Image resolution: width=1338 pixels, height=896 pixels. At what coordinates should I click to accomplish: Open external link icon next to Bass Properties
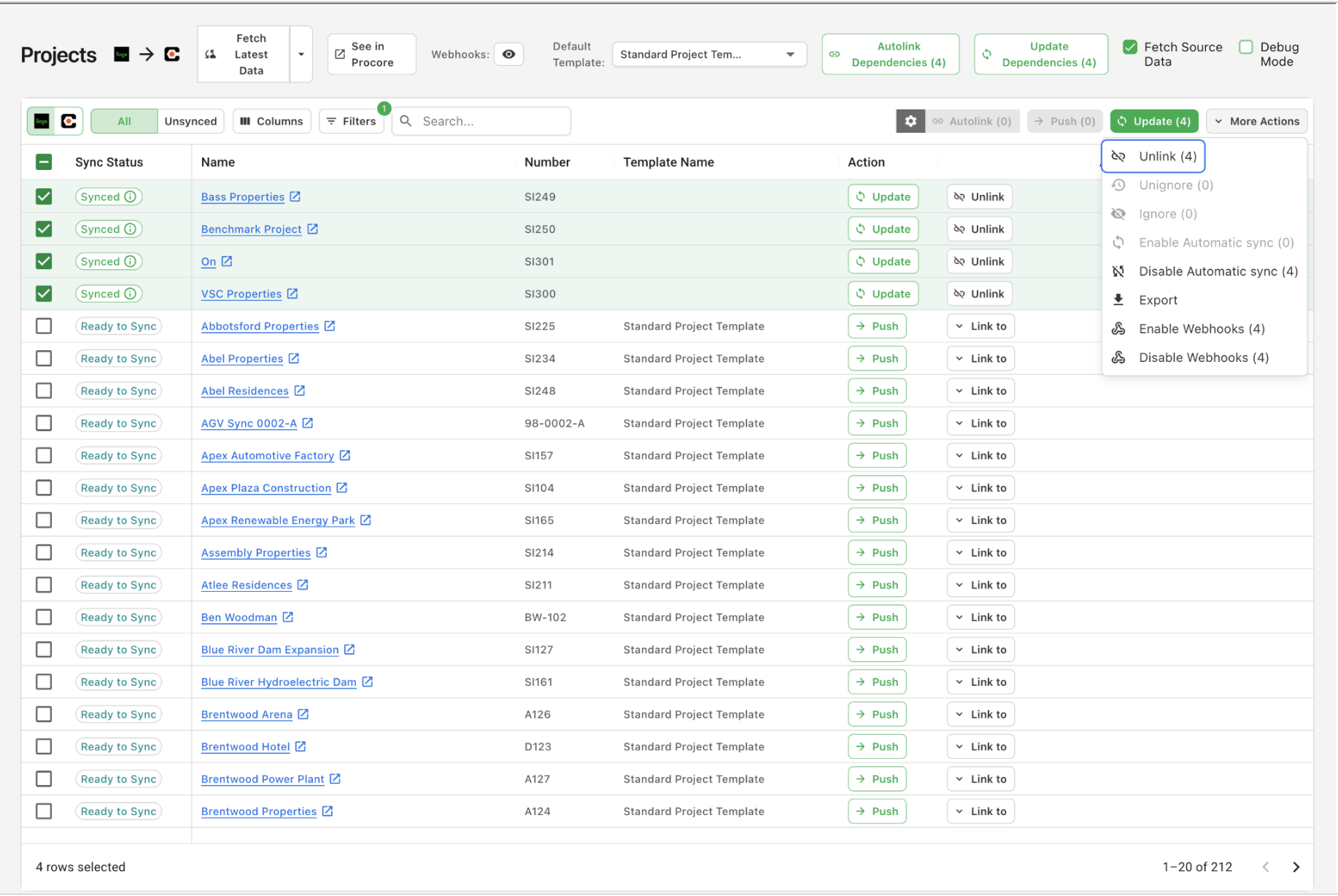[295, 196]
